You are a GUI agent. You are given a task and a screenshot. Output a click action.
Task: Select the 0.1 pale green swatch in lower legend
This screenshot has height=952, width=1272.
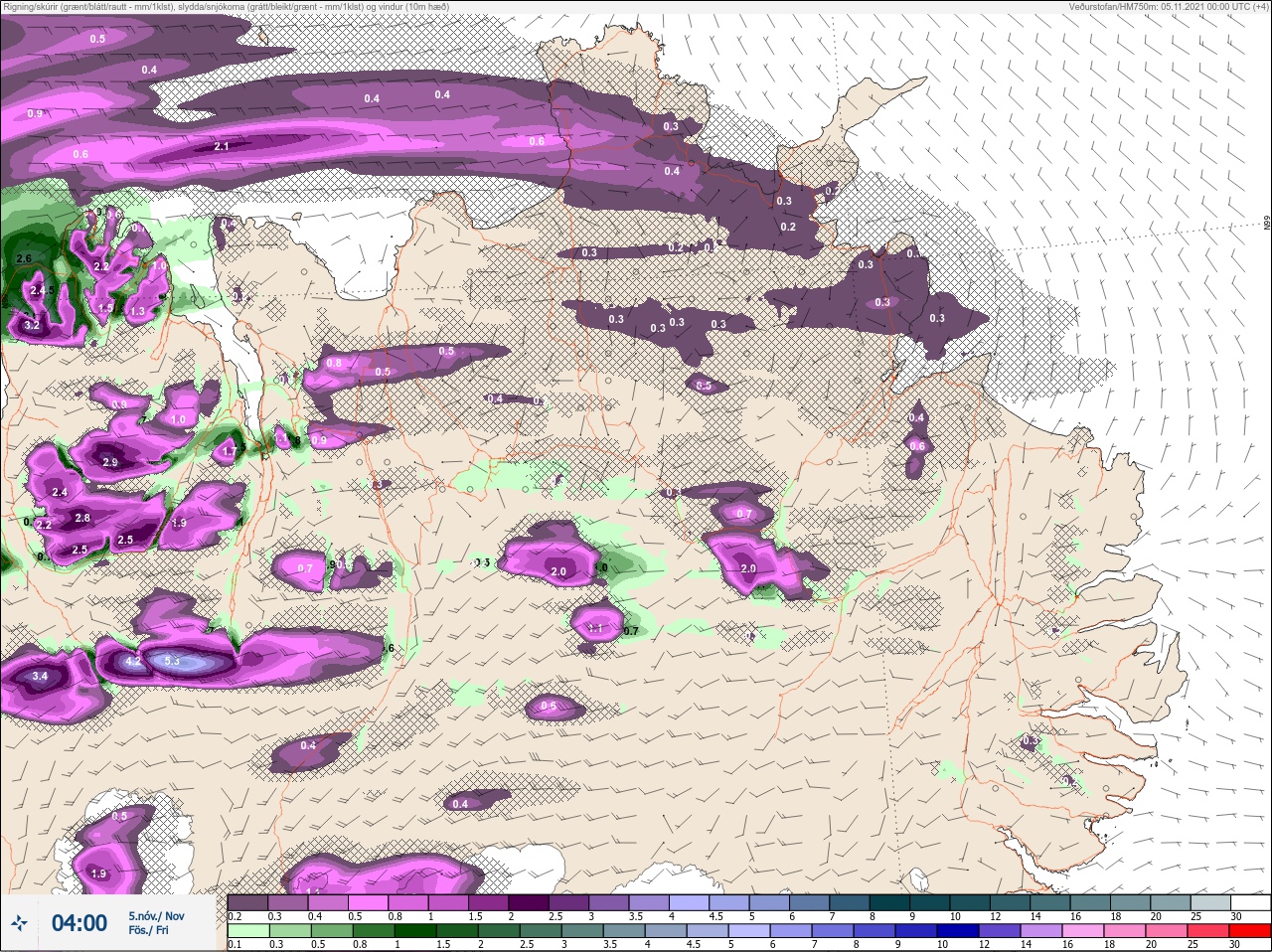pyautogui.click(x=246, y=932)
